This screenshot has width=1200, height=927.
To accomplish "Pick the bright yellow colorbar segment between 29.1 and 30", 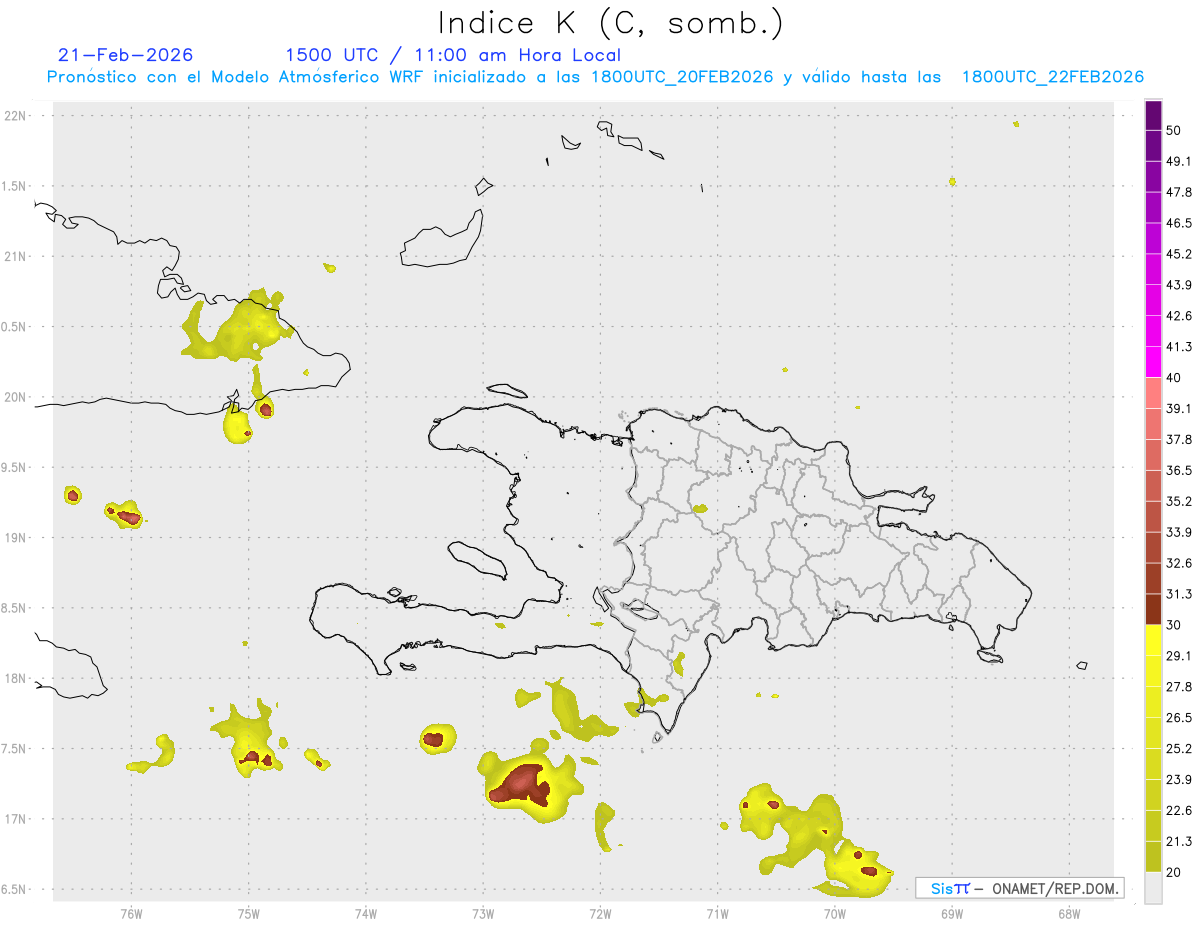I will pos(1153,640).
